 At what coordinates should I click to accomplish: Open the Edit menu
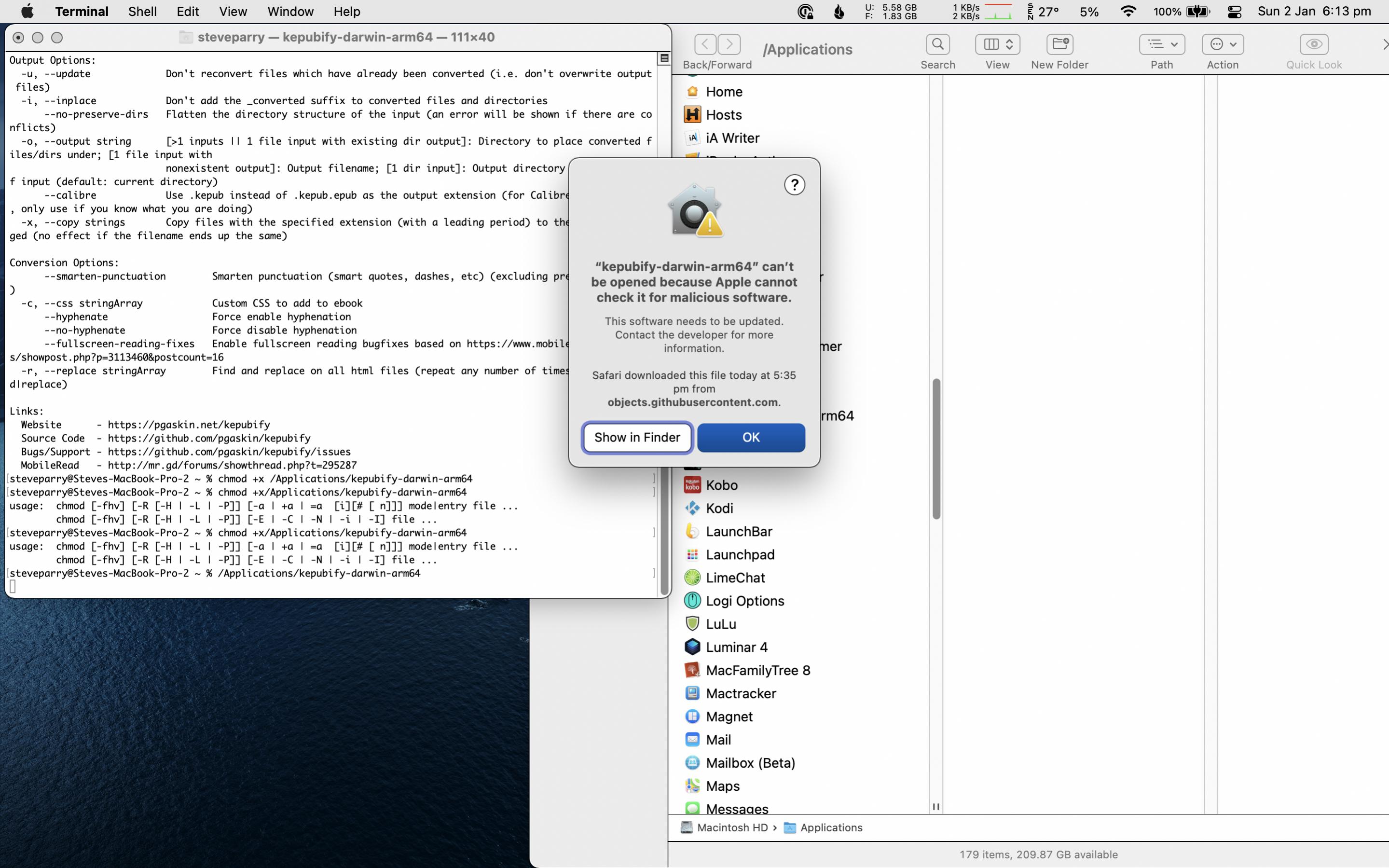188,12
